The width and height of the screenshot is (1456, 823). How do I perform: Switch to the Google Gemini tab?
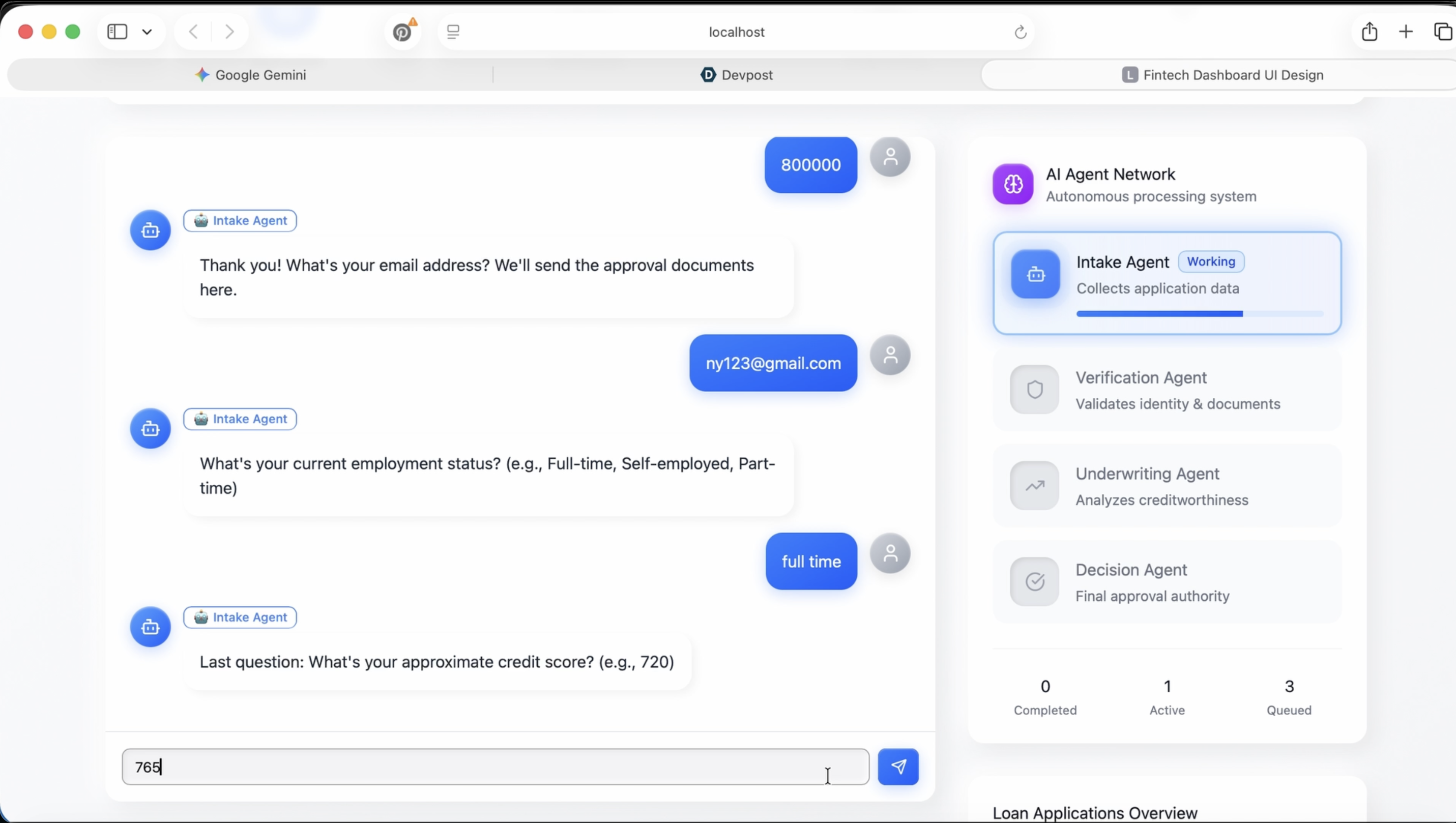(x=250, y=75)
